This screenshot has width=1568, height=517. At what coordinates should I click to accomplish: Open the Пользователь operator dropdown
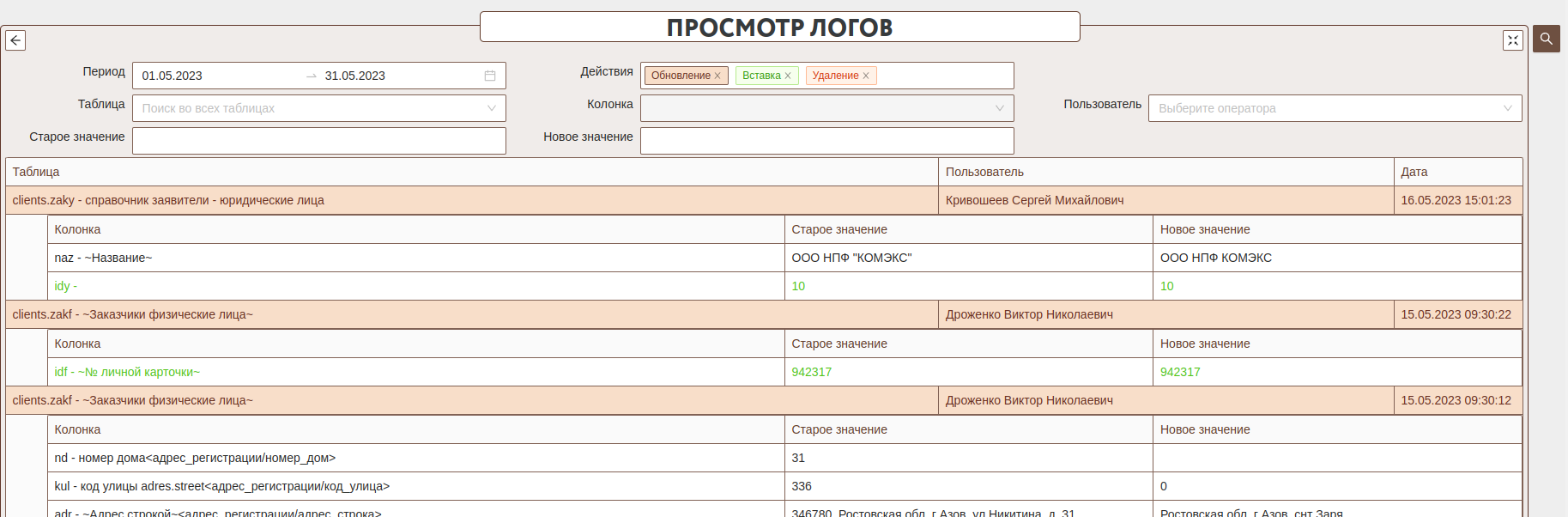(1335, 108)
